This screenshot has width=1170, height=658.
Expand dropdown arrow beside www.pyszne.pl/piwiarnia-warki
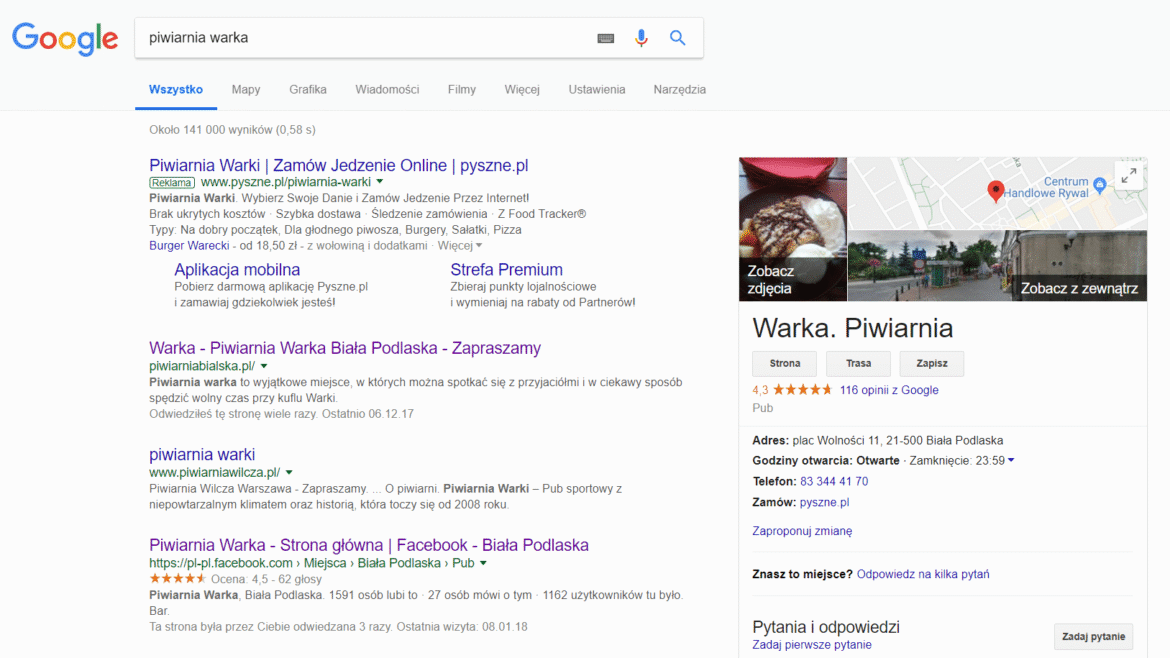point(380,181)
